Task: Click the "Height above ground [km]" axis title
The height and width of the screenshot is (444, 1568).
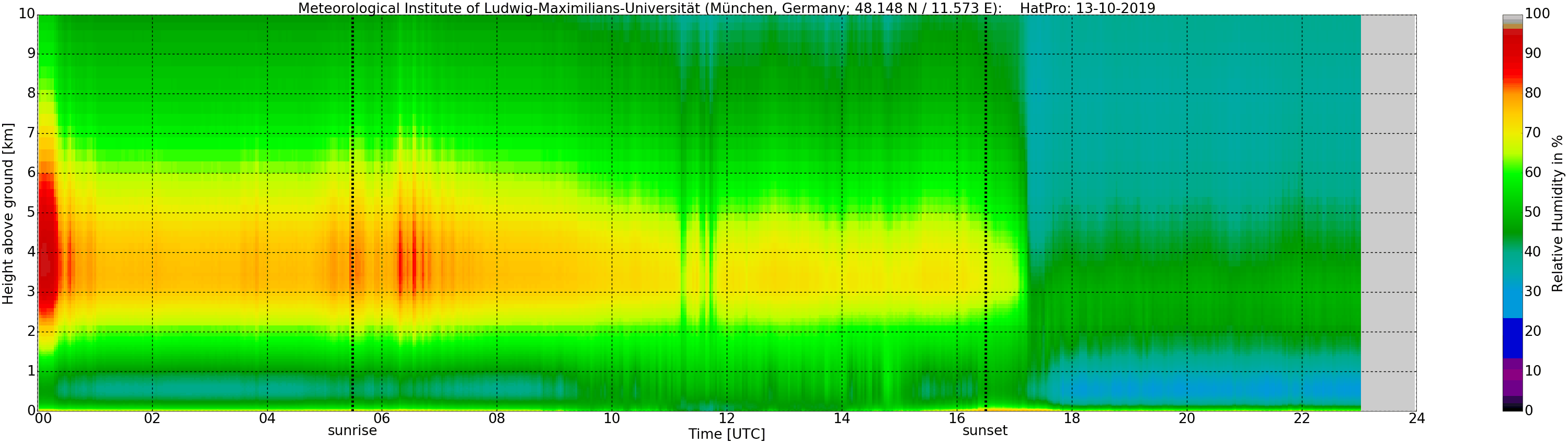Action: pos(8,214)
